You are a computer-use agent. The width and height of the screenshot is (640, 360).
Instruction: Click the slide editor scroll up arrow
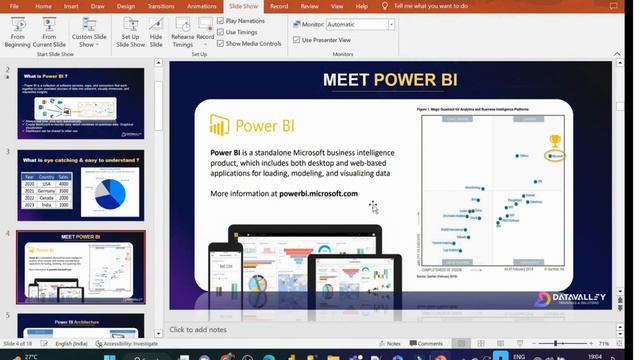click(x=620, y=63)
